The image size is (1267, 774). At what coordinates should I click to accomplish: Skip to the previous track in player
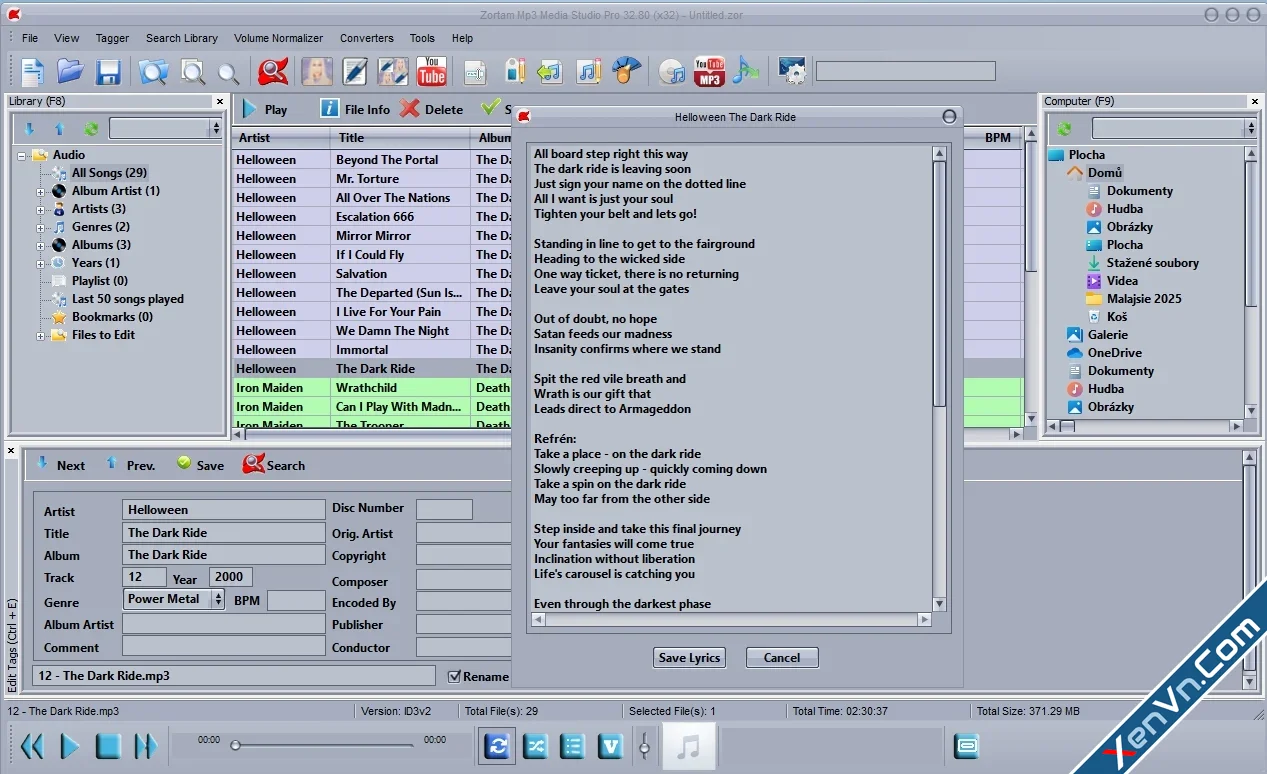(x=32, y=746)
